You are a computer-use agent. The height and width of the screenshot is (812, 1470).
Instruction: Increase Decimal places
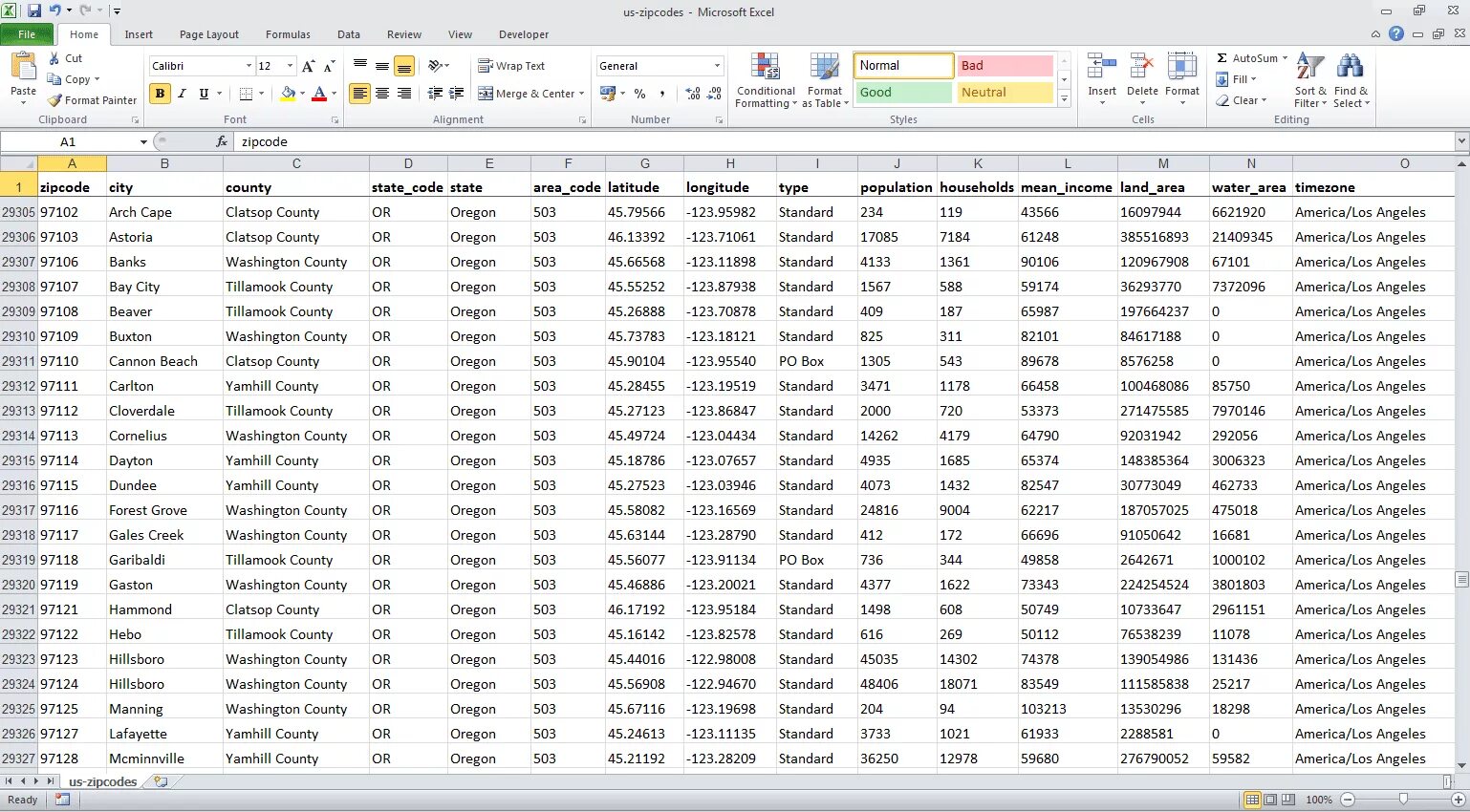coord(693,94)
